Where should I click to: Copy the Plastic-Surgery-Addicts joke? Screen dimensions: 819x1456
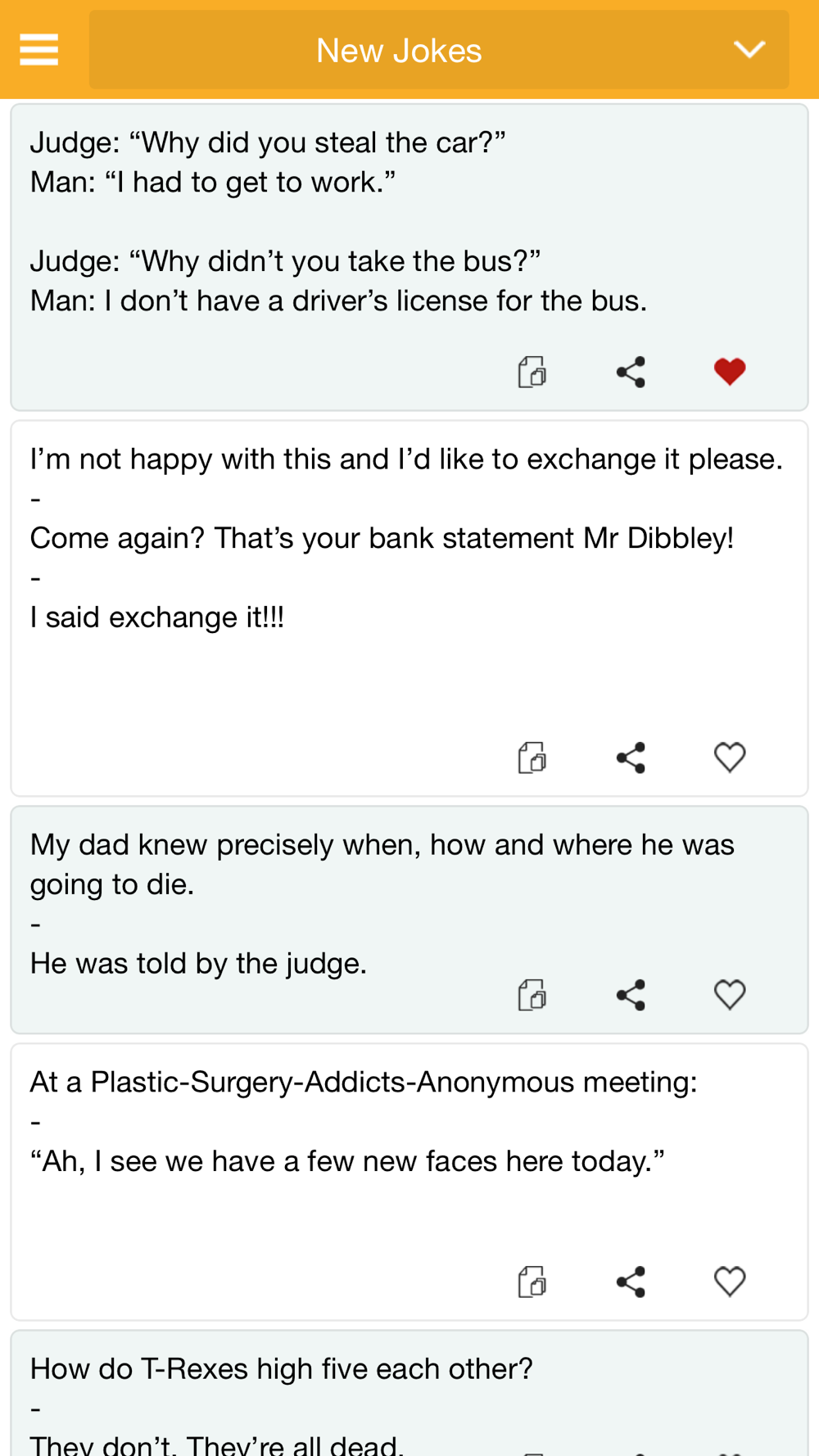coord(532,1282)
